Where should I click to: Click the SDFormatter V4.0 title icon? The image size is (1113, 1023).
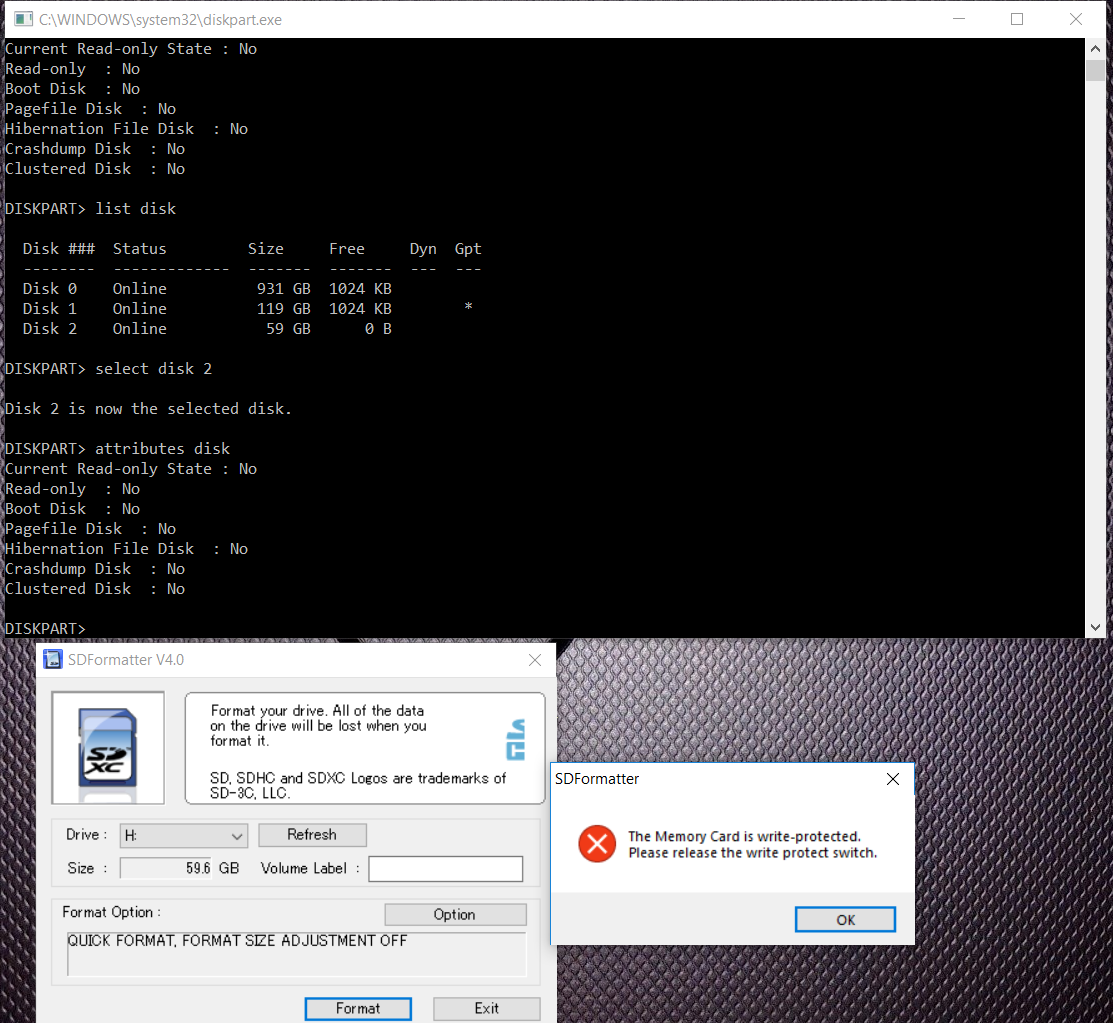coord(53,660)
